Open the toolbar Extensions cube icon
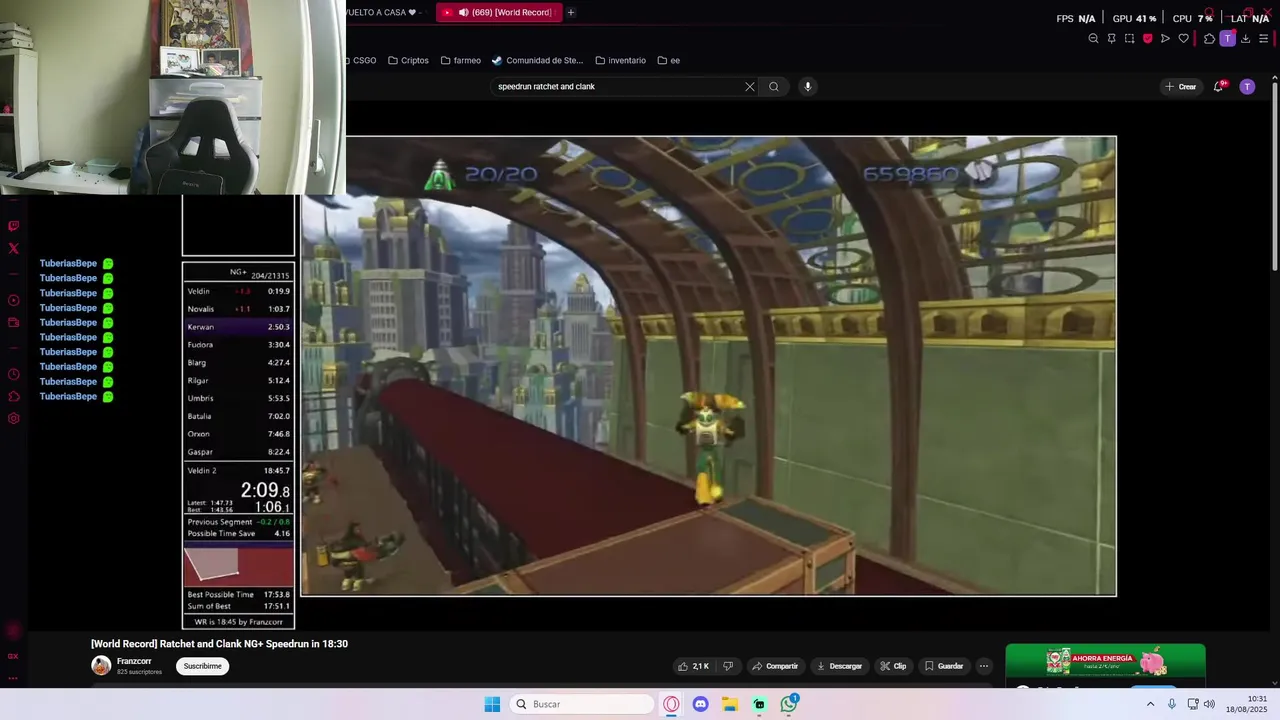Viewport: 1280px width, 720px height. [1209, 38]
